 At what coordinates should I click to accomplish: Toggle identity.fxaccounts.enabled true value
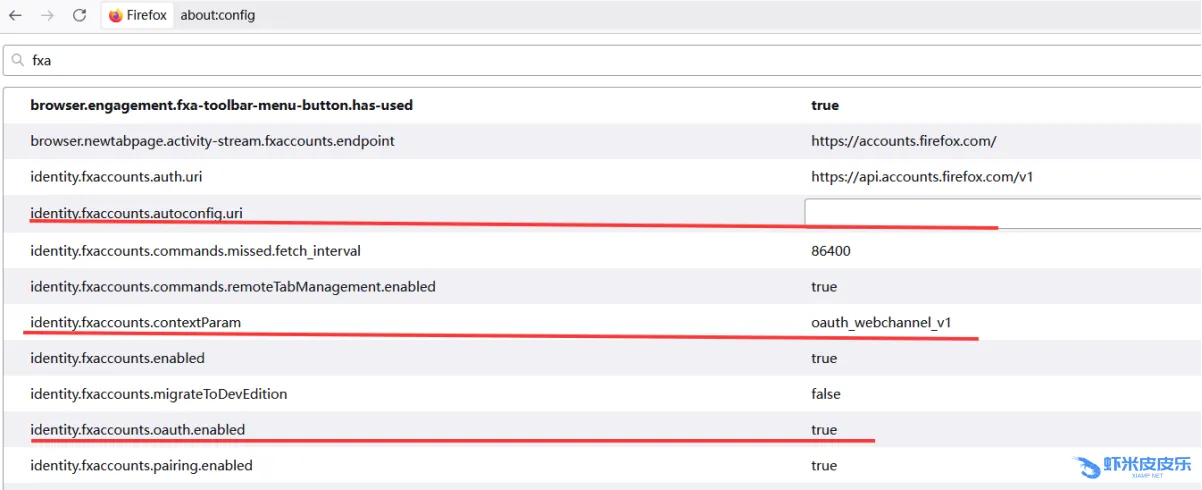824,358
